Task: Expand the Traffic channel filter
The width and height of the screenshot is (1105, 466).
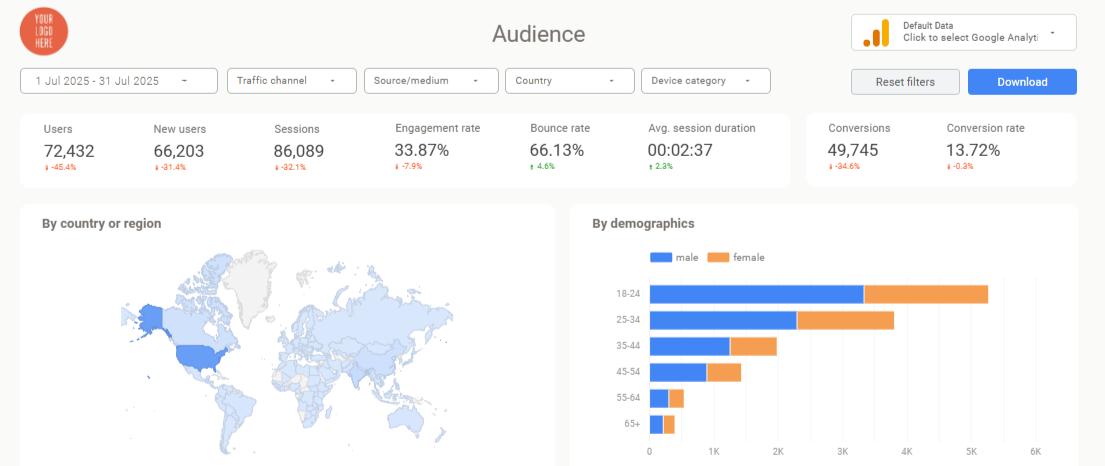Action: click(x=292, y=81)
